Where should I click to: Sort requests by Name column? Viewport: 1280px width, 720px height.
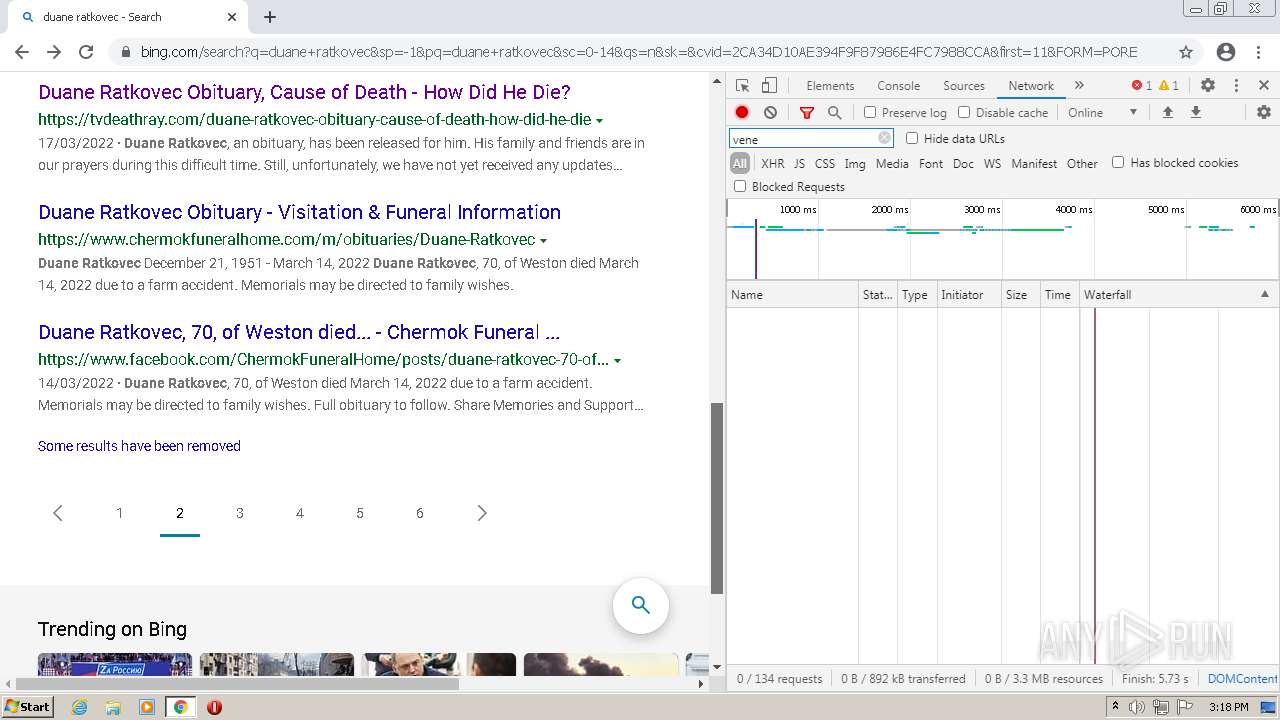(x=792, y=295)
